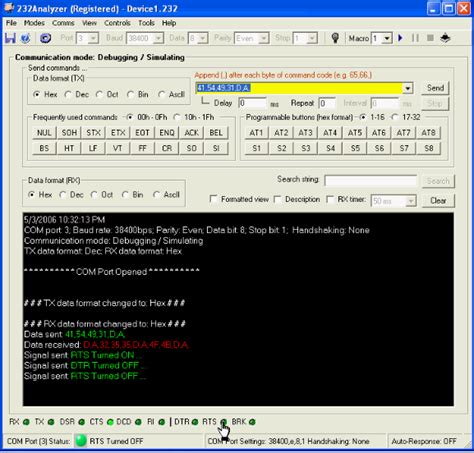Click the green COM port status light
This screenshot has height=453, width=474.
81,441
